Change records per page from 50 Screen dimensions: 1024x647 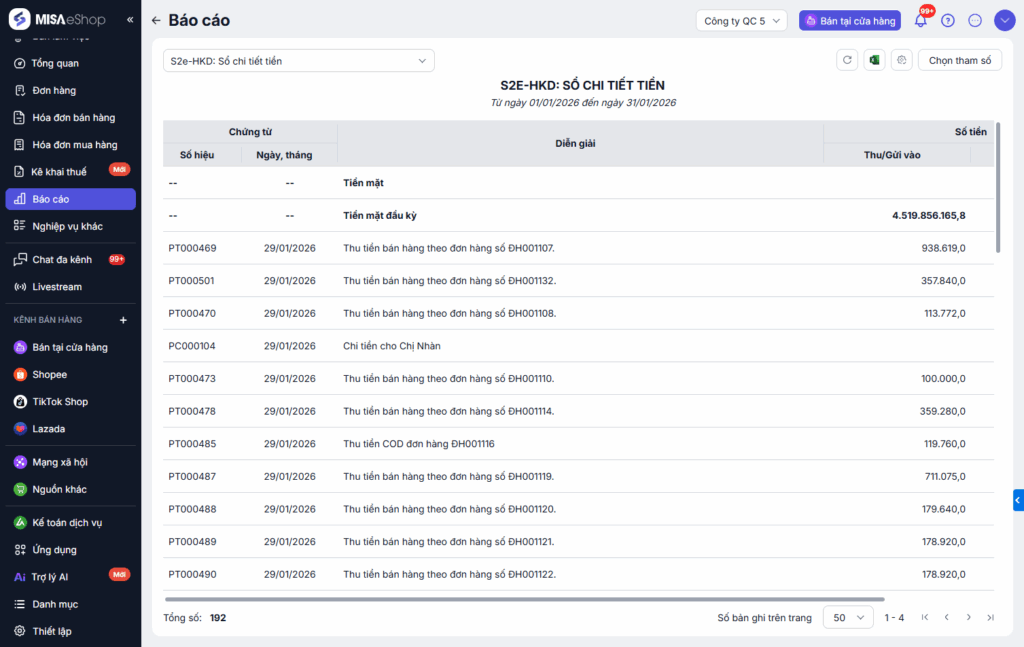847,618
